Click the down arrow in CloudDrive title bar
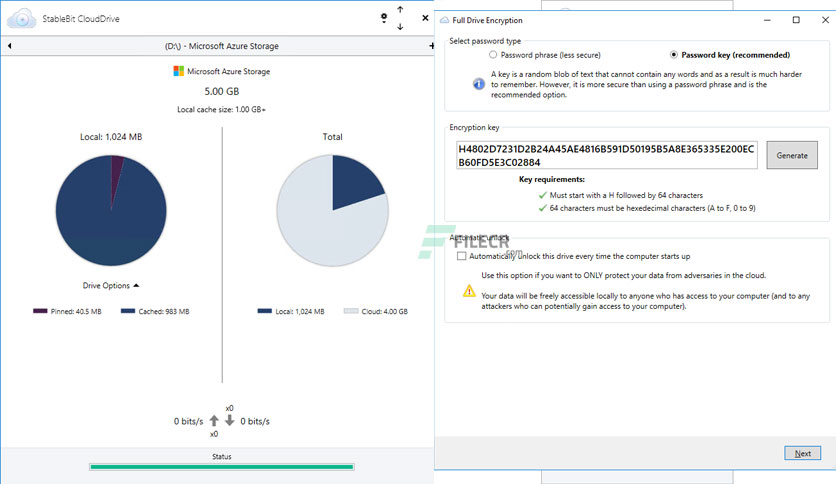The width and height of the screenshot is (836, 484). [x=400, y=27]
